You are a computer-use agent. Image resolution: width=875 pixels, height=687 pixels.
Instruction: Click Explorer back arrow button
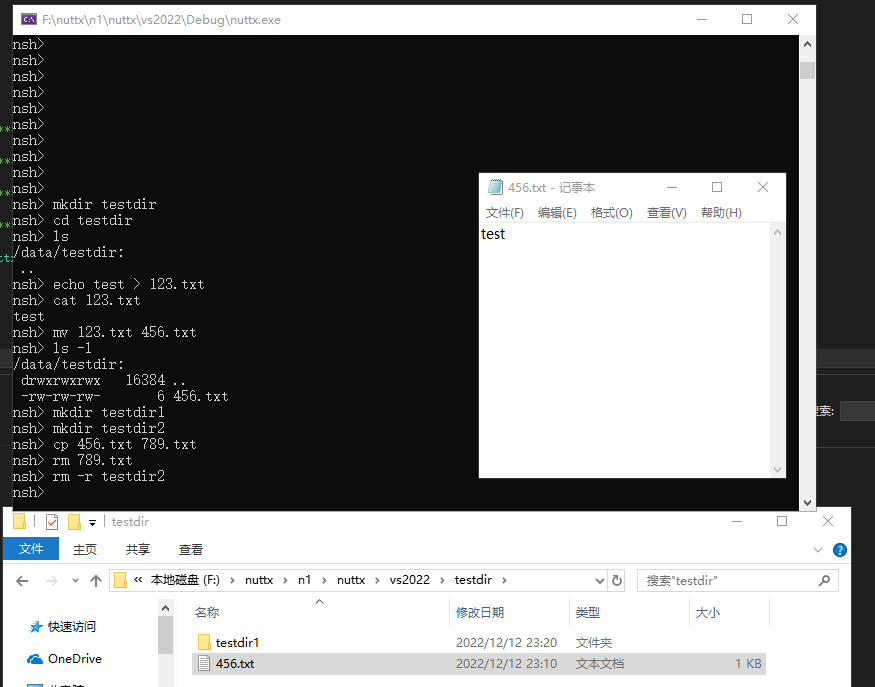[22, 581]
